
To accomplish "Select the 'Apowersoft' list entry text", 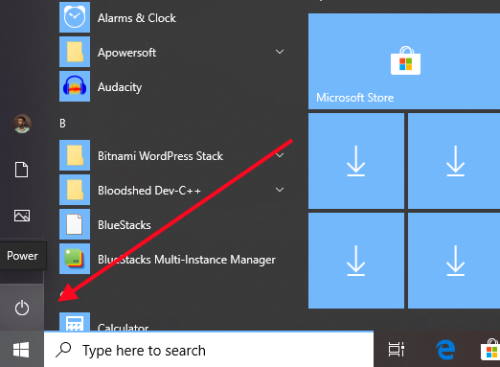I will (x=127, y=53).
